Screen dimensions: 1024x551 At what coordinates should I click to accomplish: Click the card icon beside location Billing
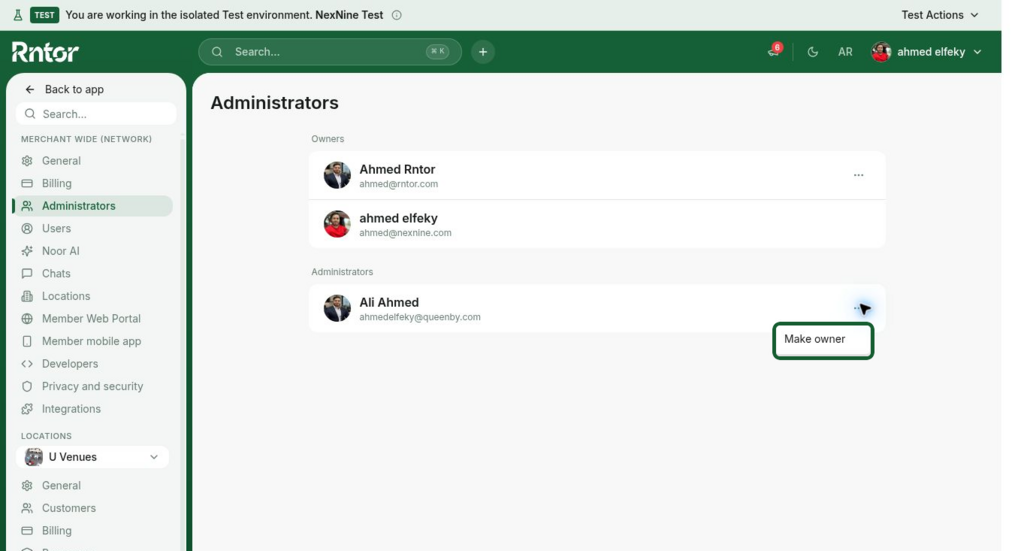[x=27, y=531]
